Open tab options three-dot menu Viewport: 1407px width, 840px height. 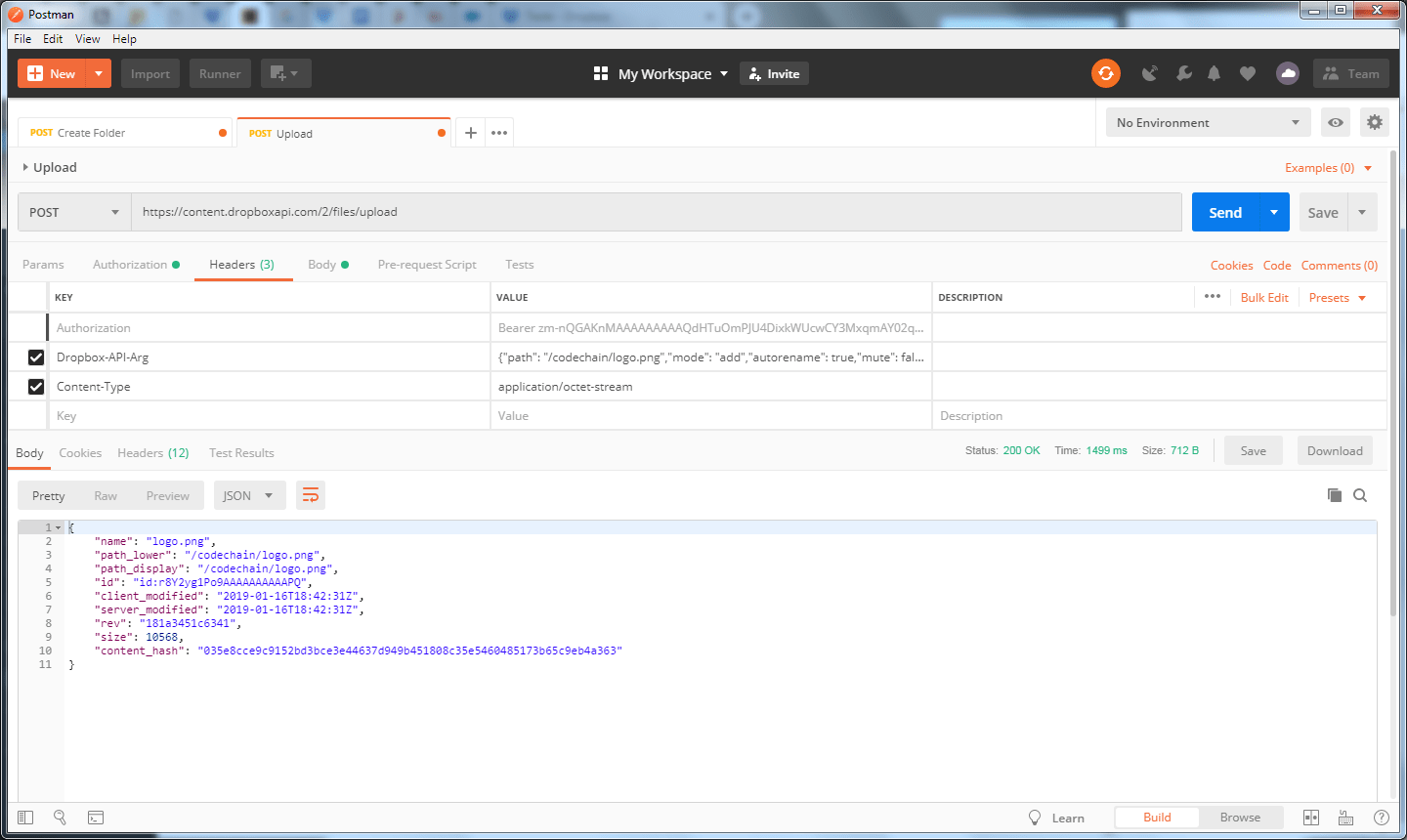(499, 133)
